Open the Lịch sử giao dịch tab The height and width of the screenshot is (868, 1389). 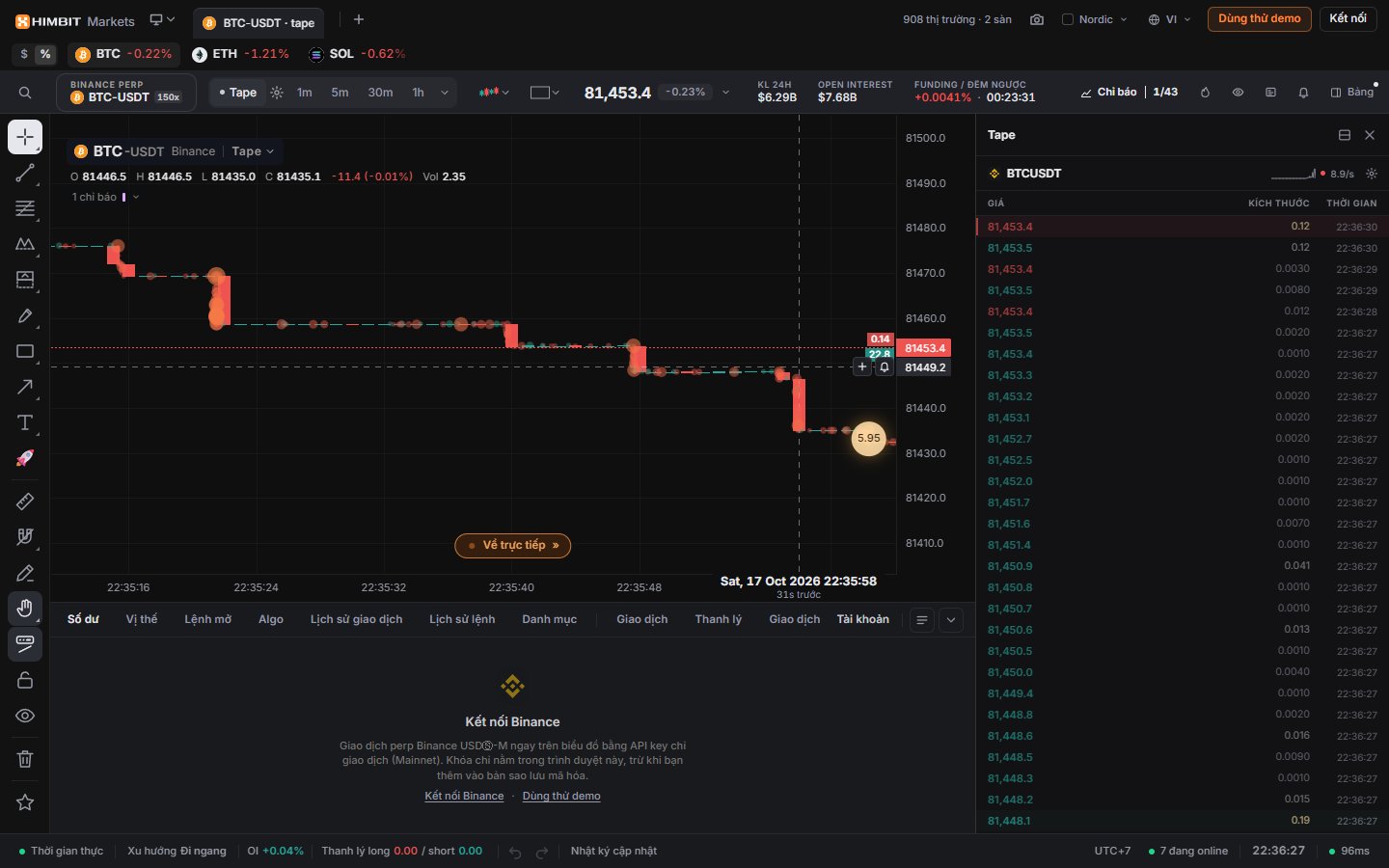pos(357,619)
